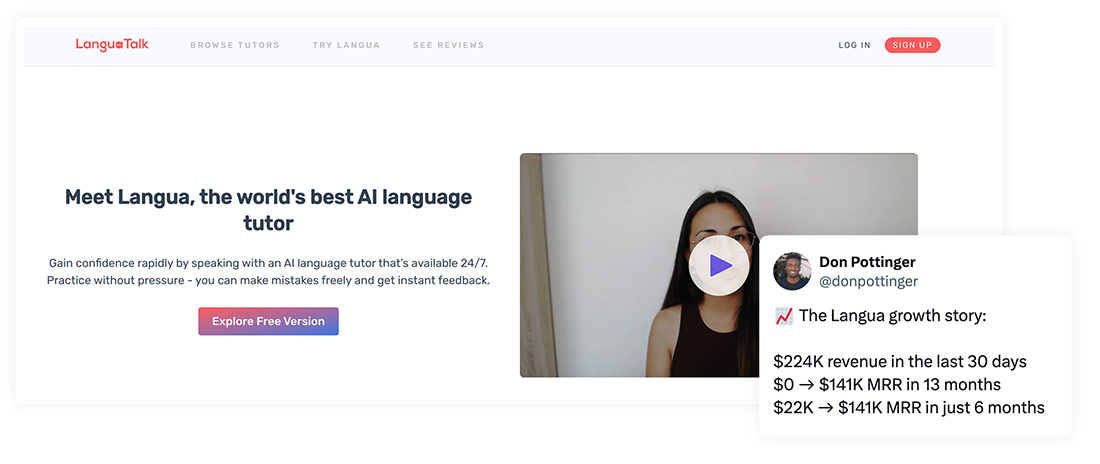
Task: Open the Try Langua menu item
Action: tap(347, 45)
